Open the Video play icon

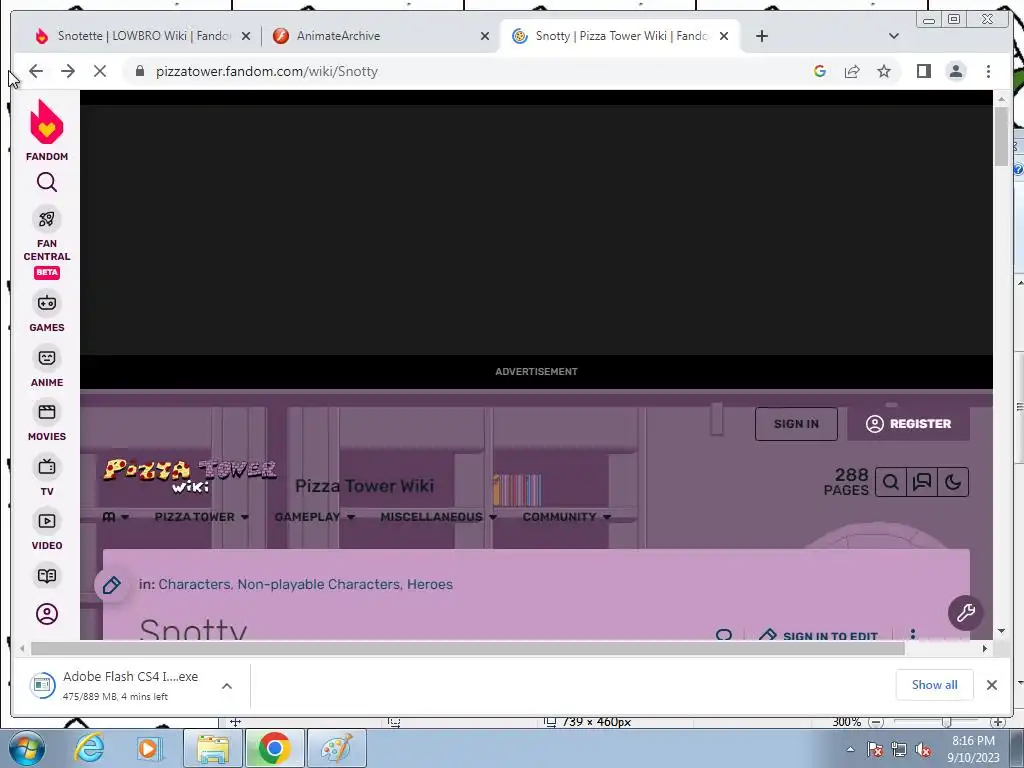[x=46, y=521]
